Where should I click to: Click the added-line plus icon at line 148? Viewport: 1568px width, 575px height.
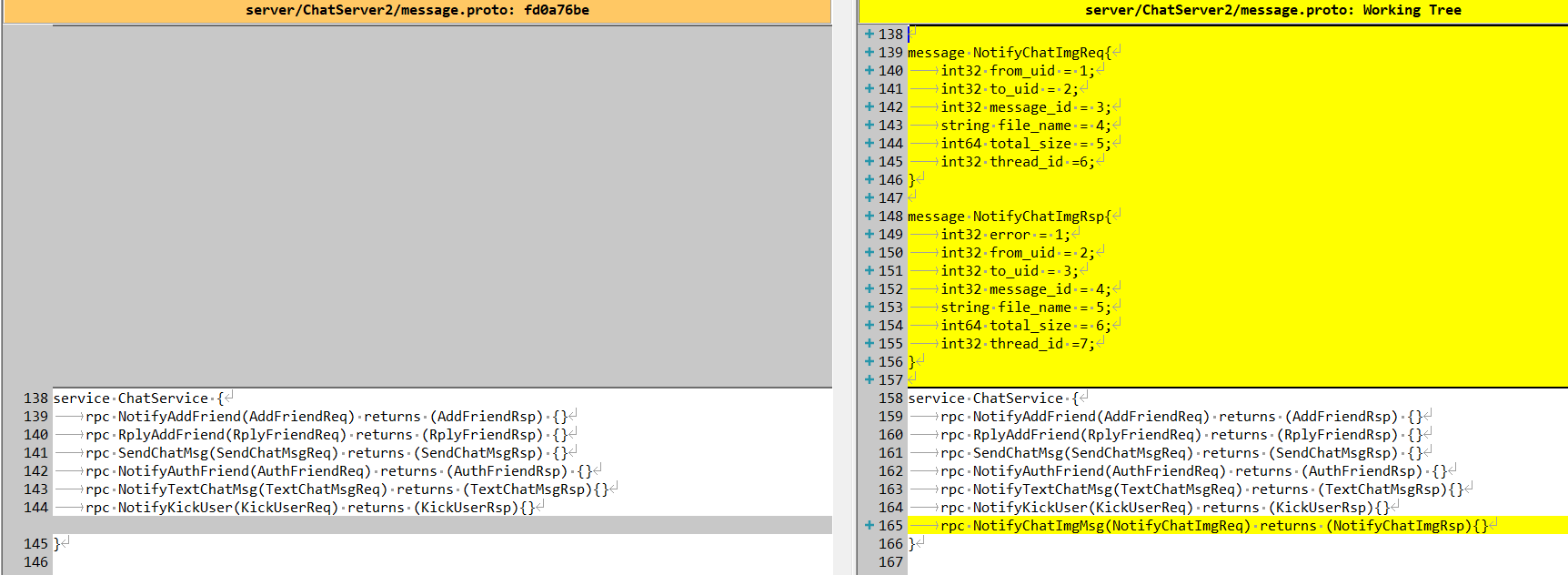click(869, 217)
